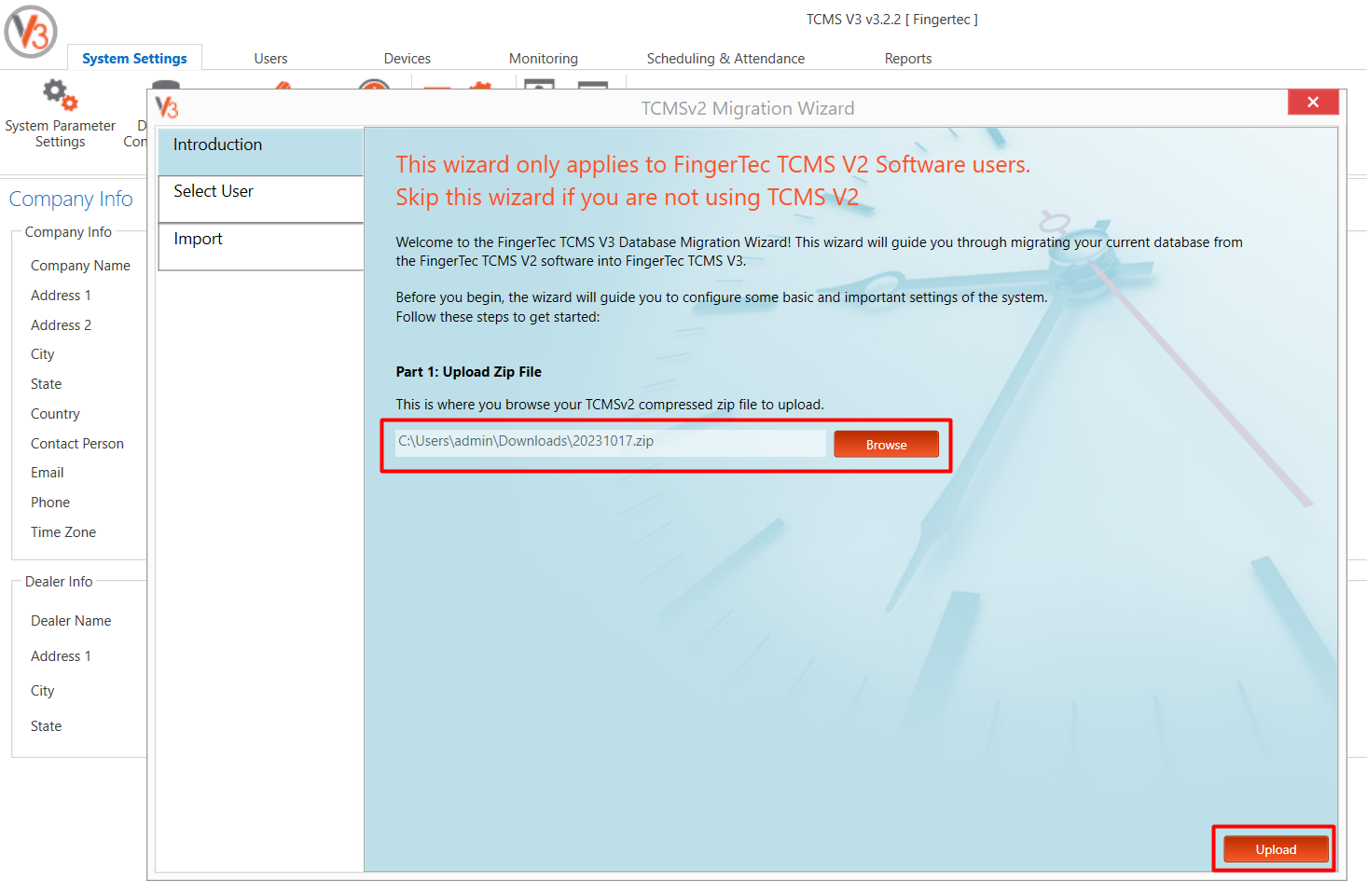Screen dimensions: 1367x896
Task: Select the Select User wizard step
Action: (x=260, y=200)
